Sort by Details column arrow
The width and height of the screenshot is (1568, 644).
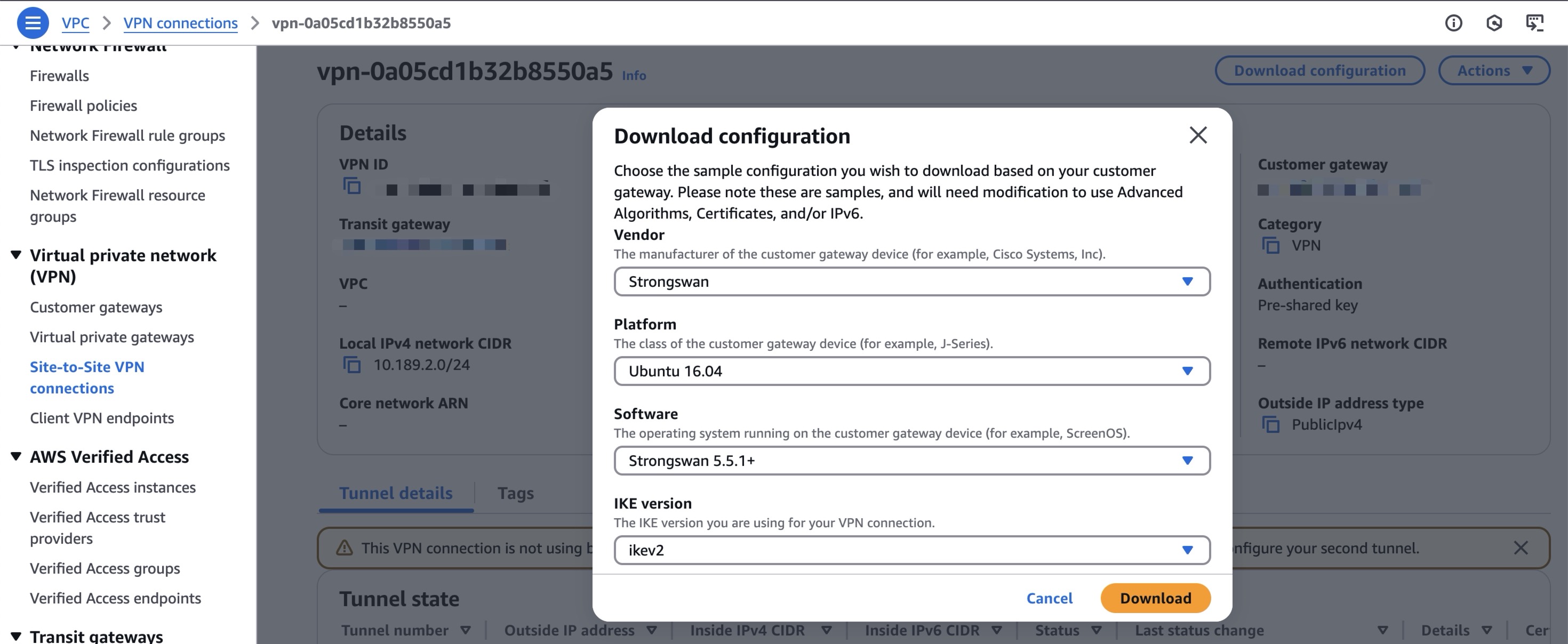(x=1486, y=630)
